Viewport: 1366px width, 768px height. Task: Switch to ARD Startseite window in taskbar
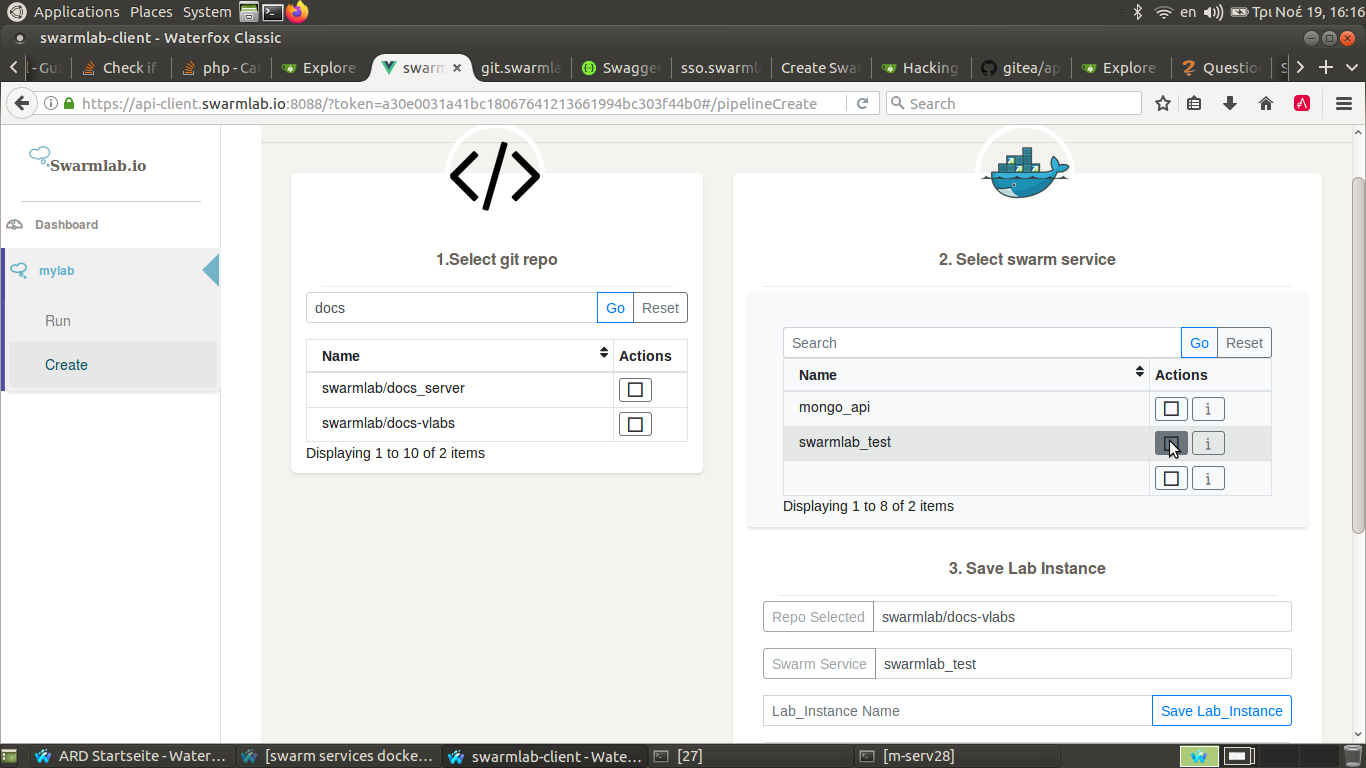tap(131, 756)
